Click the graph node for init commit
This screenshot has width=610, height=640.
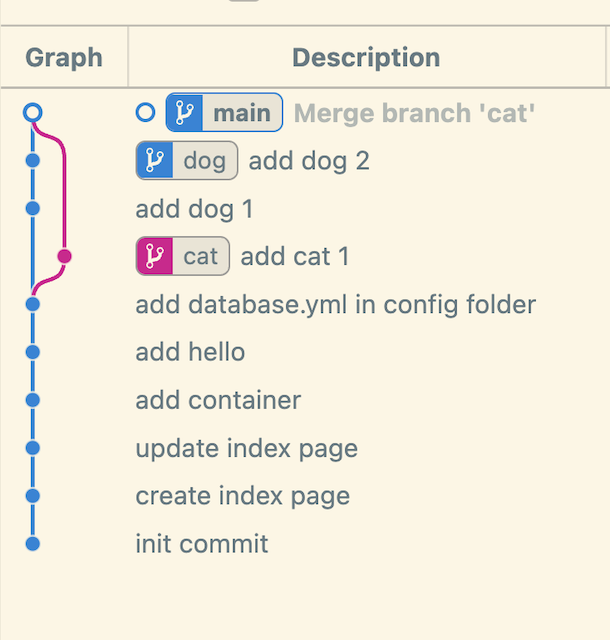click(x=33, y=544)
